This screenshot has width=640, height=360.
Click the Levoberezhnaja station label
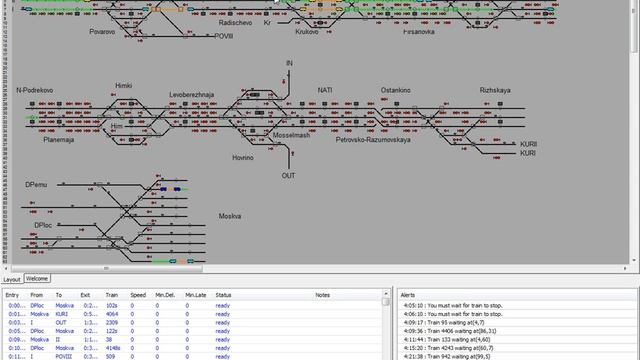click(191, 95)
